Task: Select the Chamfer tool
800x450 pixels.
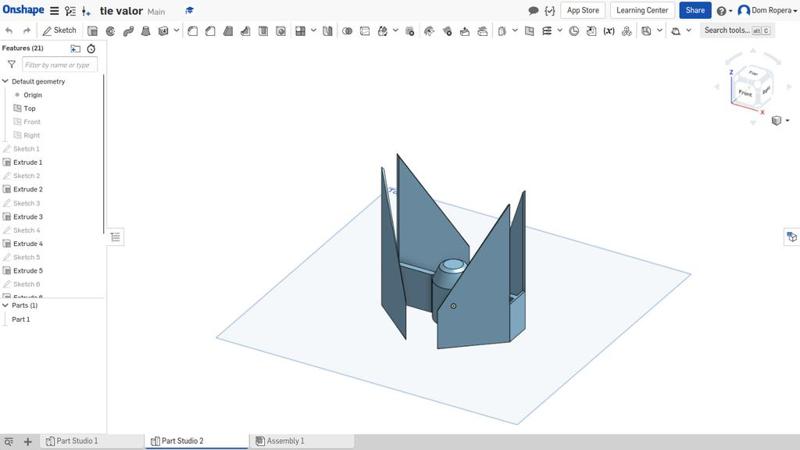Action: pos(210,31)
